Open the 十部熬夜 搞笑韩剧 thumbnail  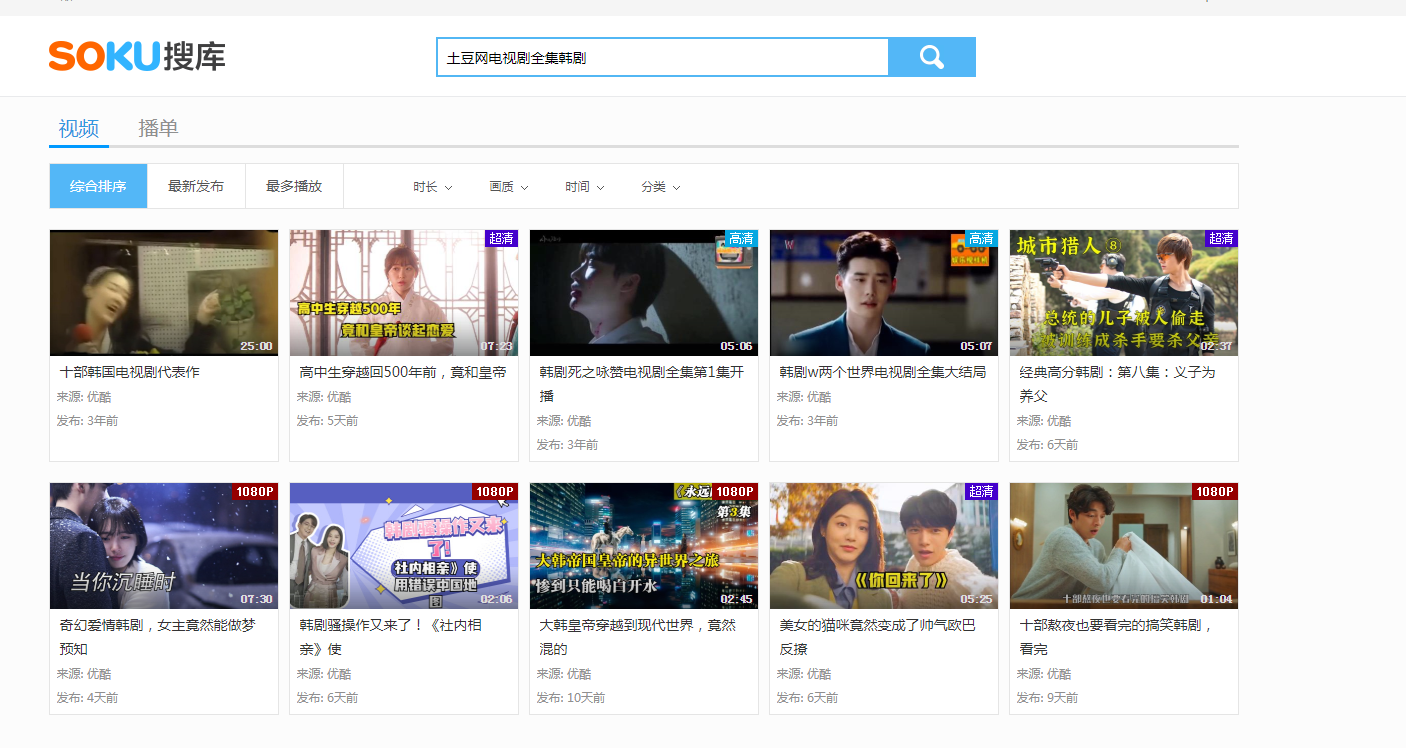[x=1124, y=546]
